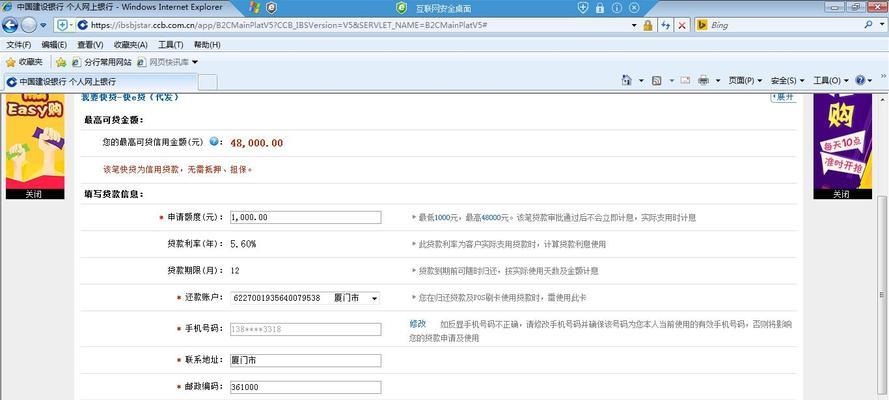
Task: Click the Bing logo in search box
Action: [x=701, y=25]
